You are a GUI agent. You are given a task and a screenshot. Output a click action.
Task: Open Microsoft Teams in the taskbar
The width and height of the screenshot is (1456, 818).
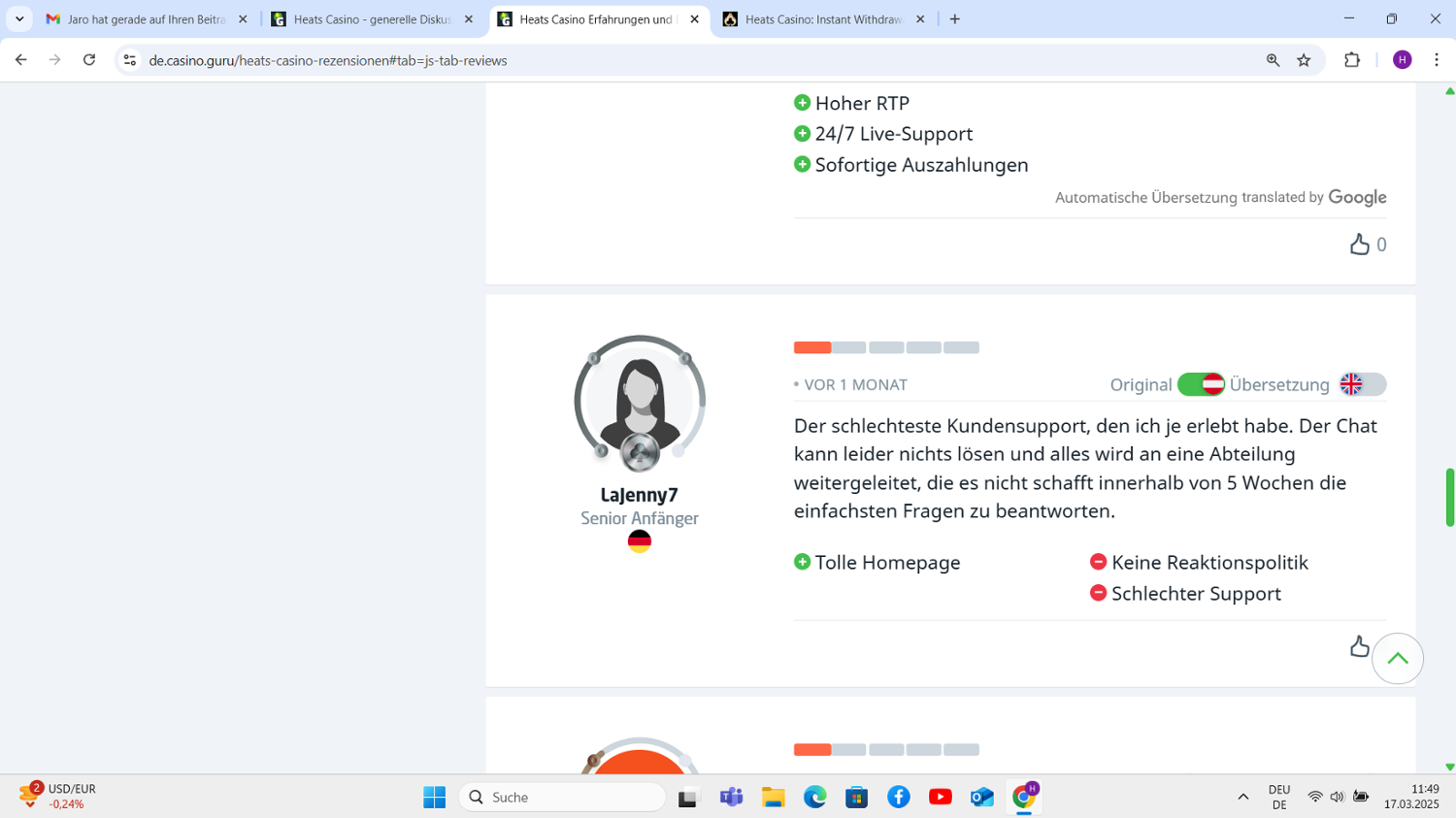coord(731,797)
